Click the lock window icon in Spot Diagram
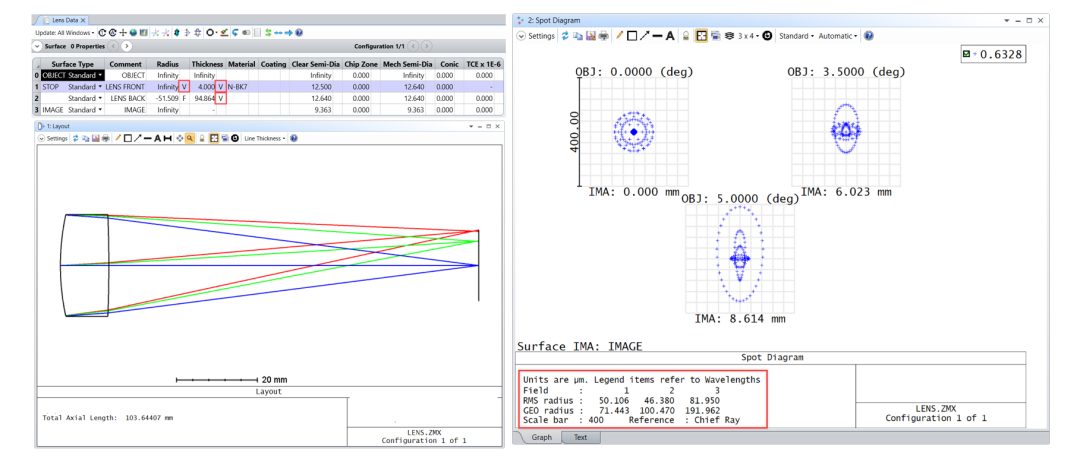This screenshot has width=1080, height=462. coord(686,36)
